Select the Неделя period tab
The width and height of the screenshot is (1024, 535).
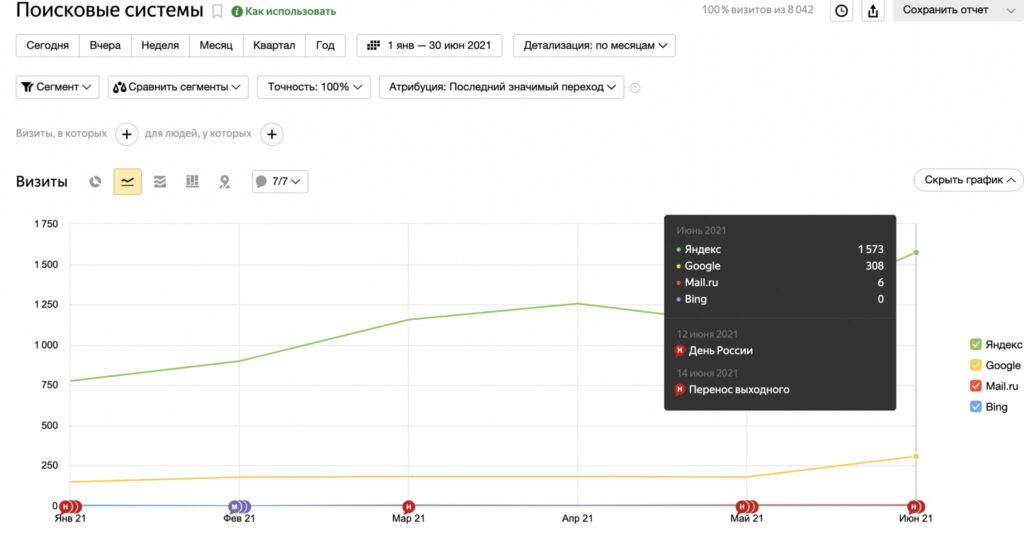point(160,46)
